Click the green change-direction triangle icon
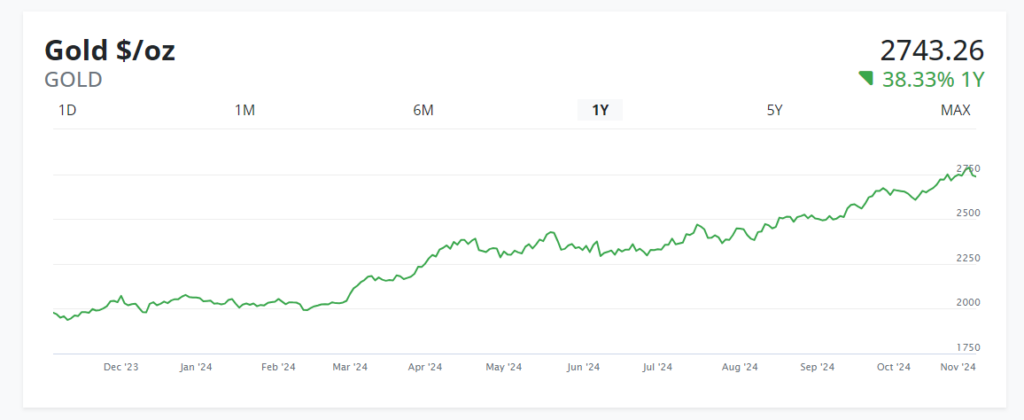This screenshot has width=1024, height=420. coord(866,78)
